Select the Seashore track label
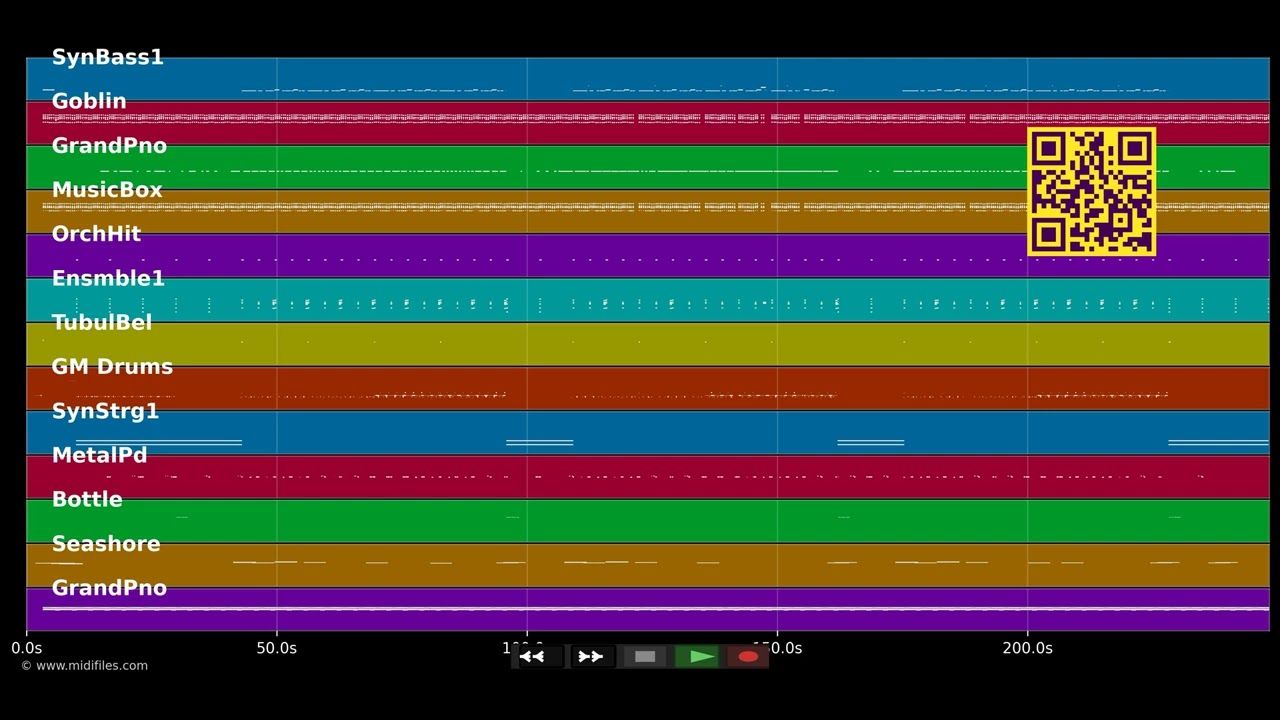This screenshot has height=720, width=1280. [x=106, y=544]
